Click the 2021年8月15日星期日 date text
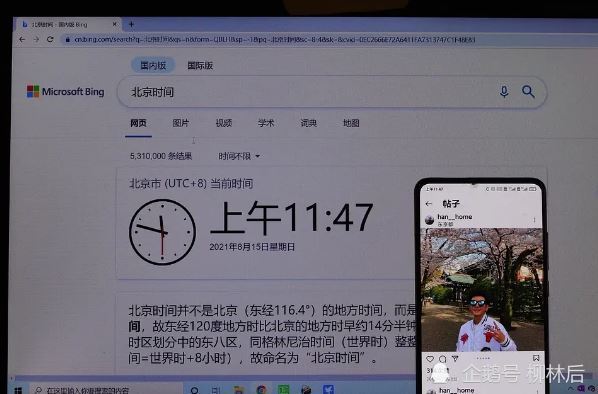The image size is (598, 394). tap(252, 247)
